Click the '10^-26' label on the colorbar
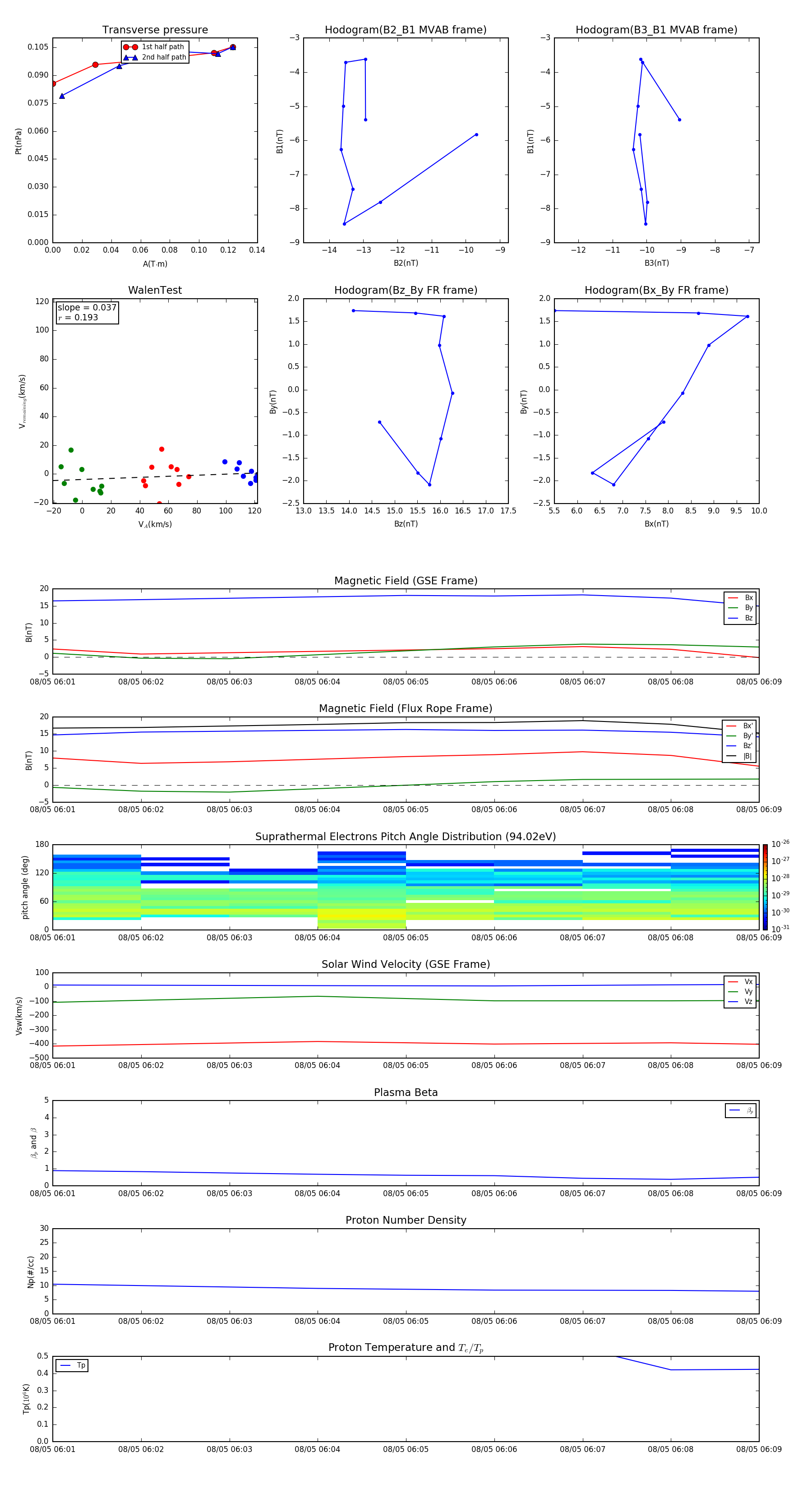This screenshot has width=812, height=1489. click(780, 844)
